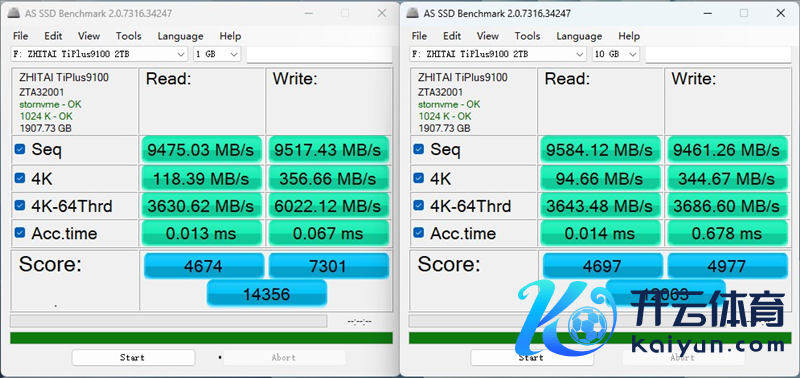Select write access time 0.067 ms
800x378 pixels.
click(x=328, y=234)
